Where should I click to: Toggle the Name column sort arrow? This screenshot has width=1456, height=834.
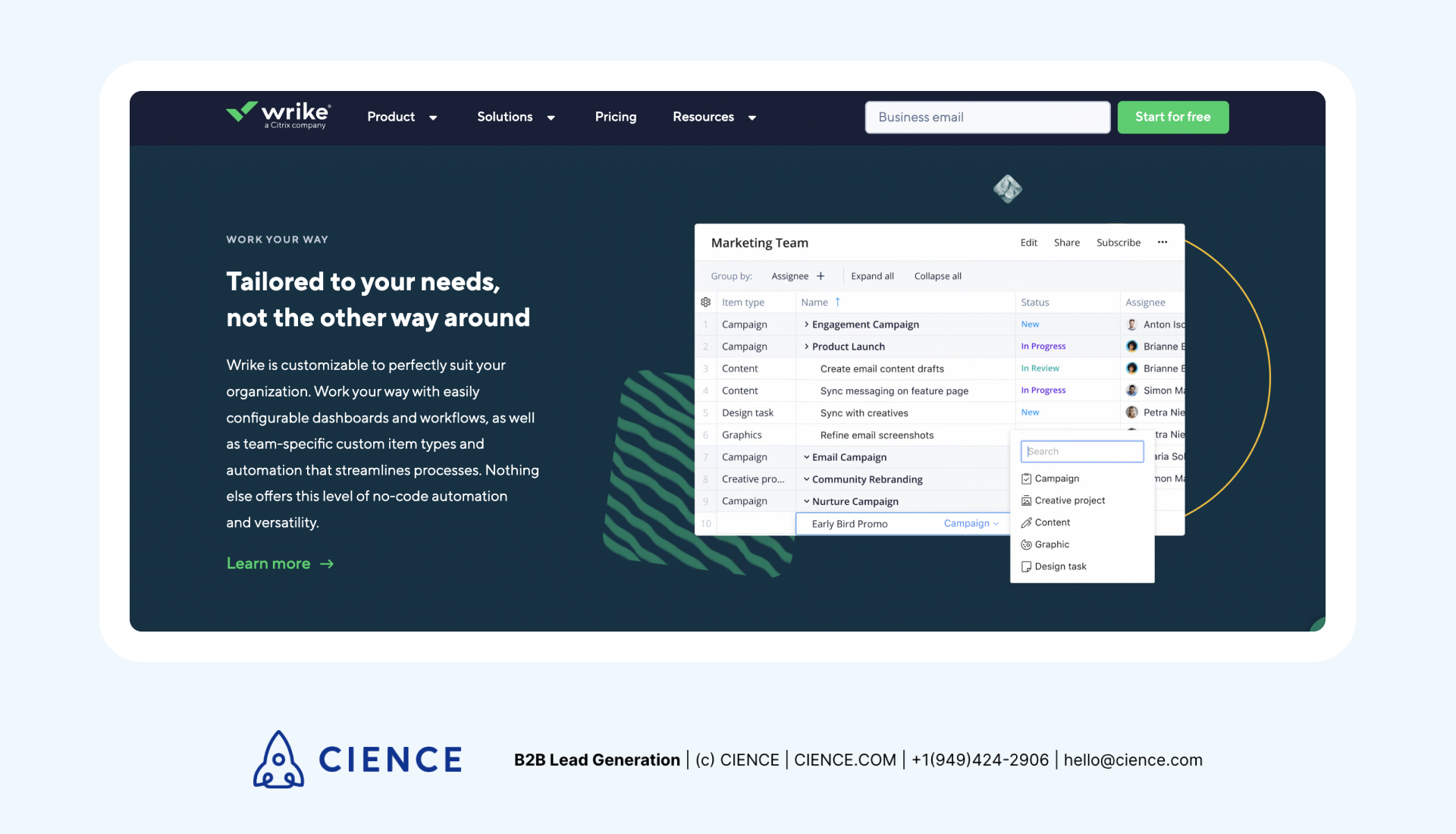(x=839, y=302)
